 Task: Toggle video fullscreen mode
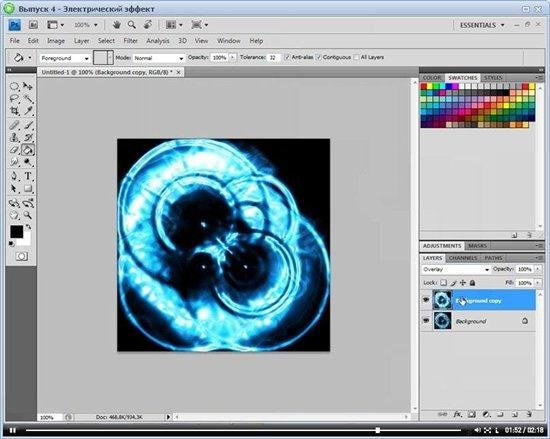pyautogui.click(x=488, y=430)
